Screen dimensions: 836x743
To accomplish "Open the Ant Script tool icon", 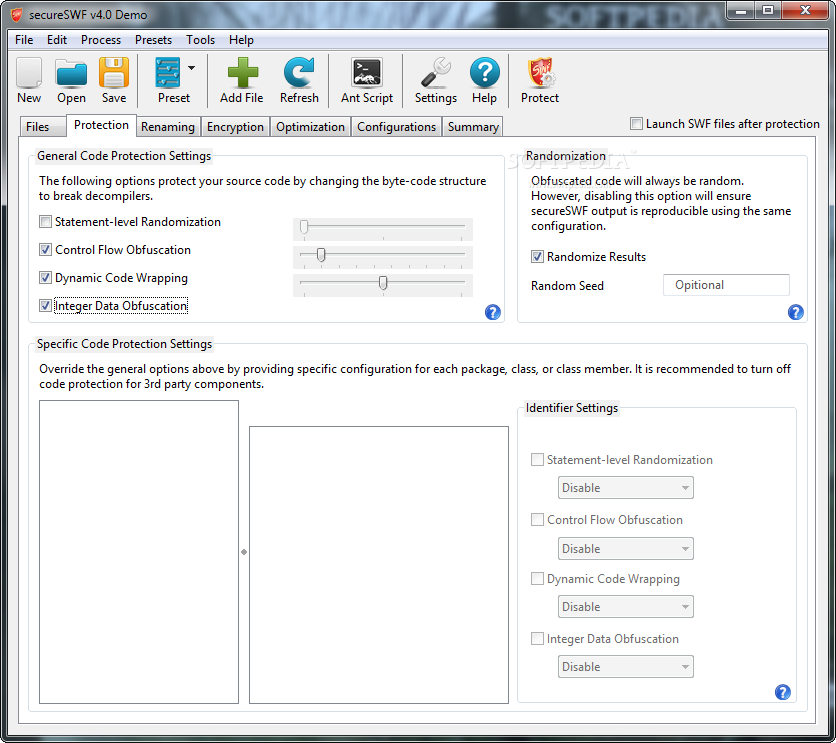I will (x=367, y=73).
